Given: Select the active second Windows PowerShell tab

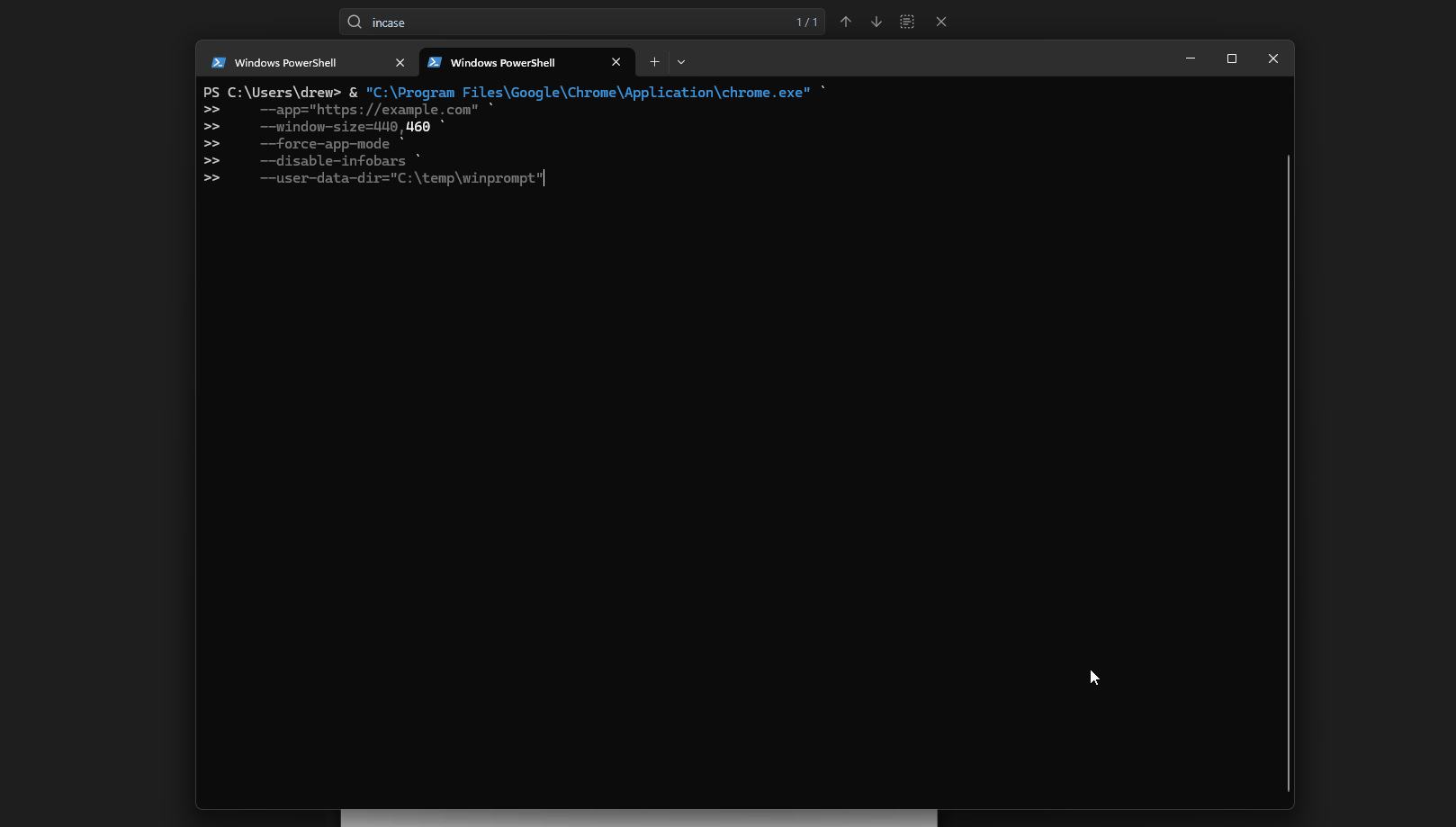Looking at the screenshot, I should pos(526,62).
